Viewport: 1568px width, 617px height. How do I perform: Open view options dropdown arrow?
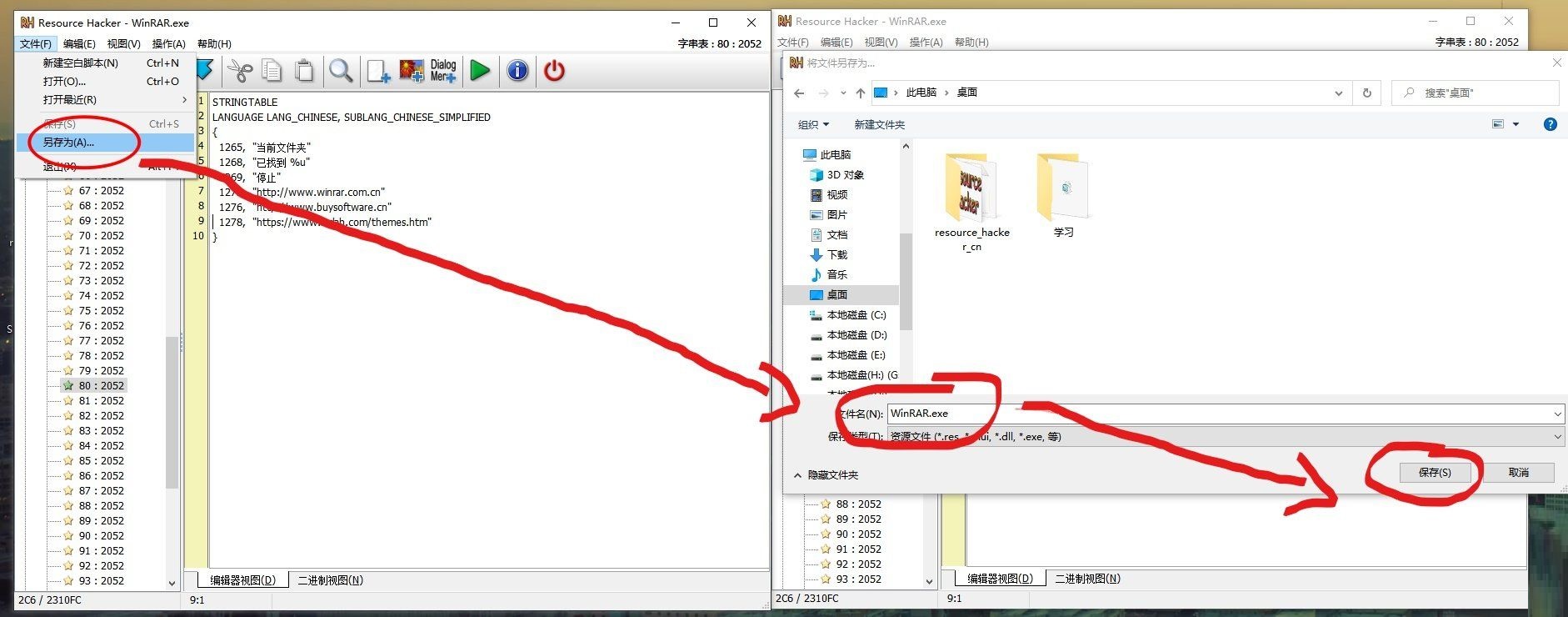[1516, 124]
